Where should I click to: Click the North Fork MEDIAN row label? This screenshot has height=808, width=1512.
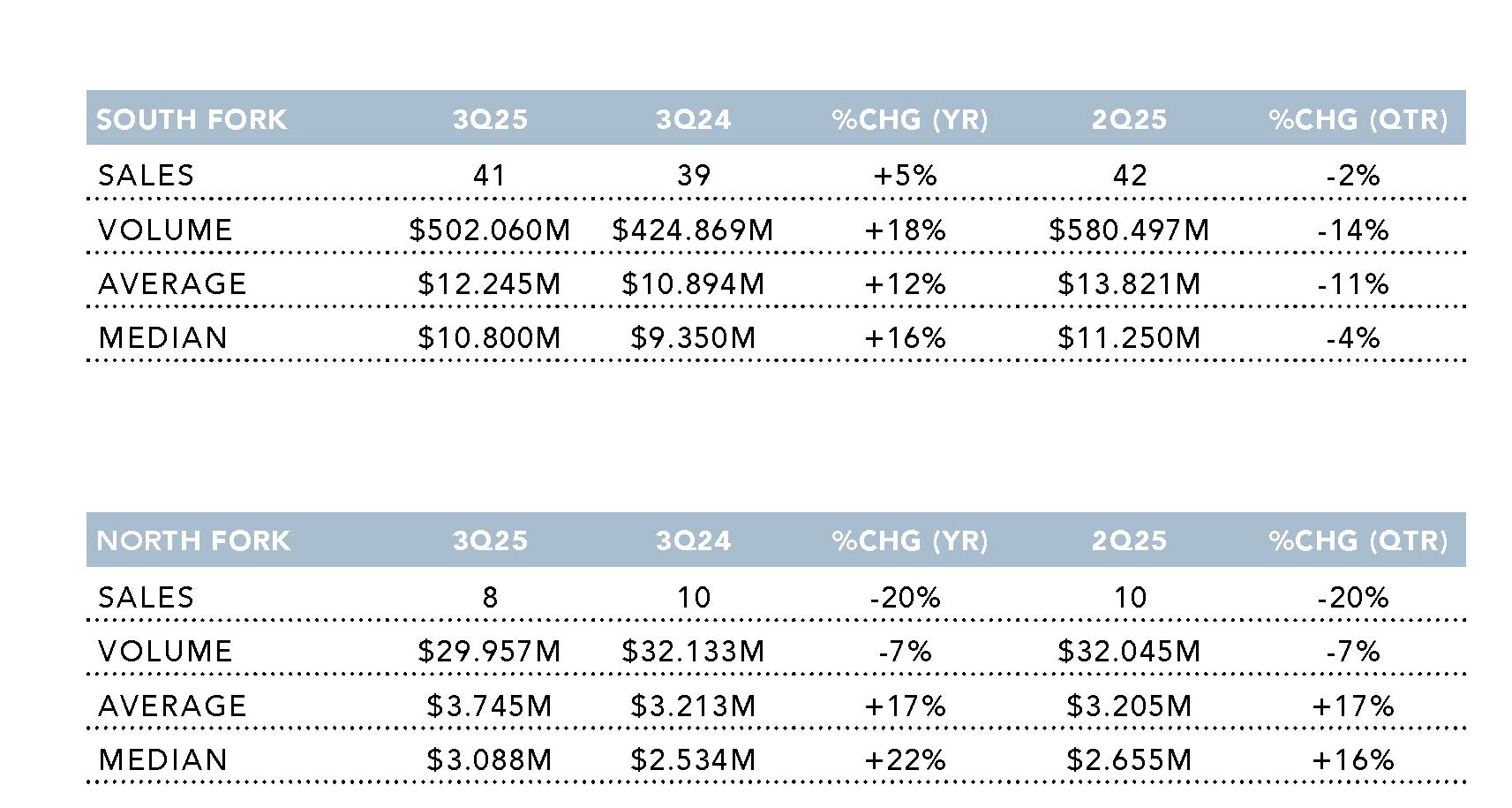pyautogui.click(x=162, y=760)
